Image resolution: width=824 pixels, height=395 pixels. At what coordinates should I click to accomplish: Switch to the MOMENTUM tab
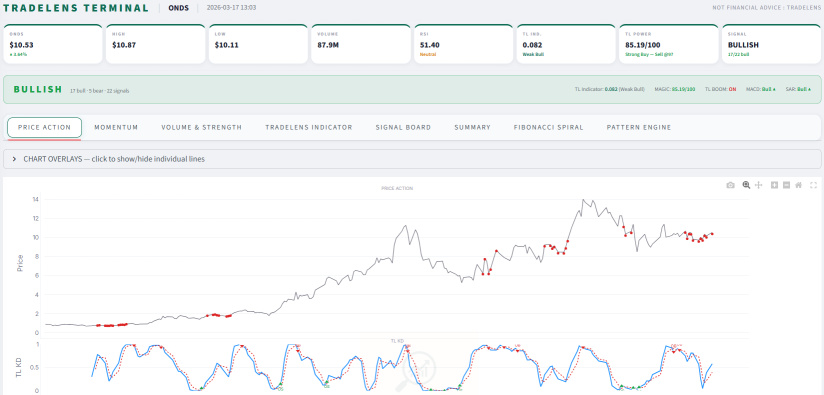coord(116,128)
